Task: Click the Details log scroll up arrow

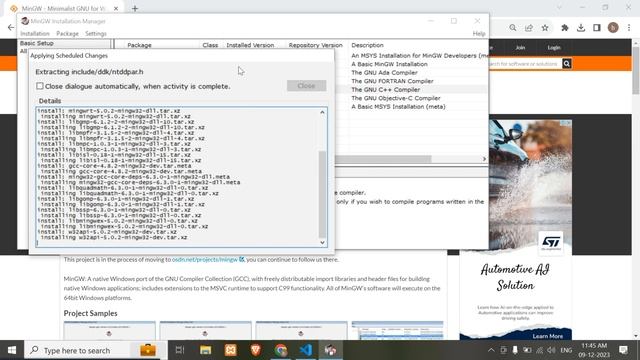Action: click(322, 112)
